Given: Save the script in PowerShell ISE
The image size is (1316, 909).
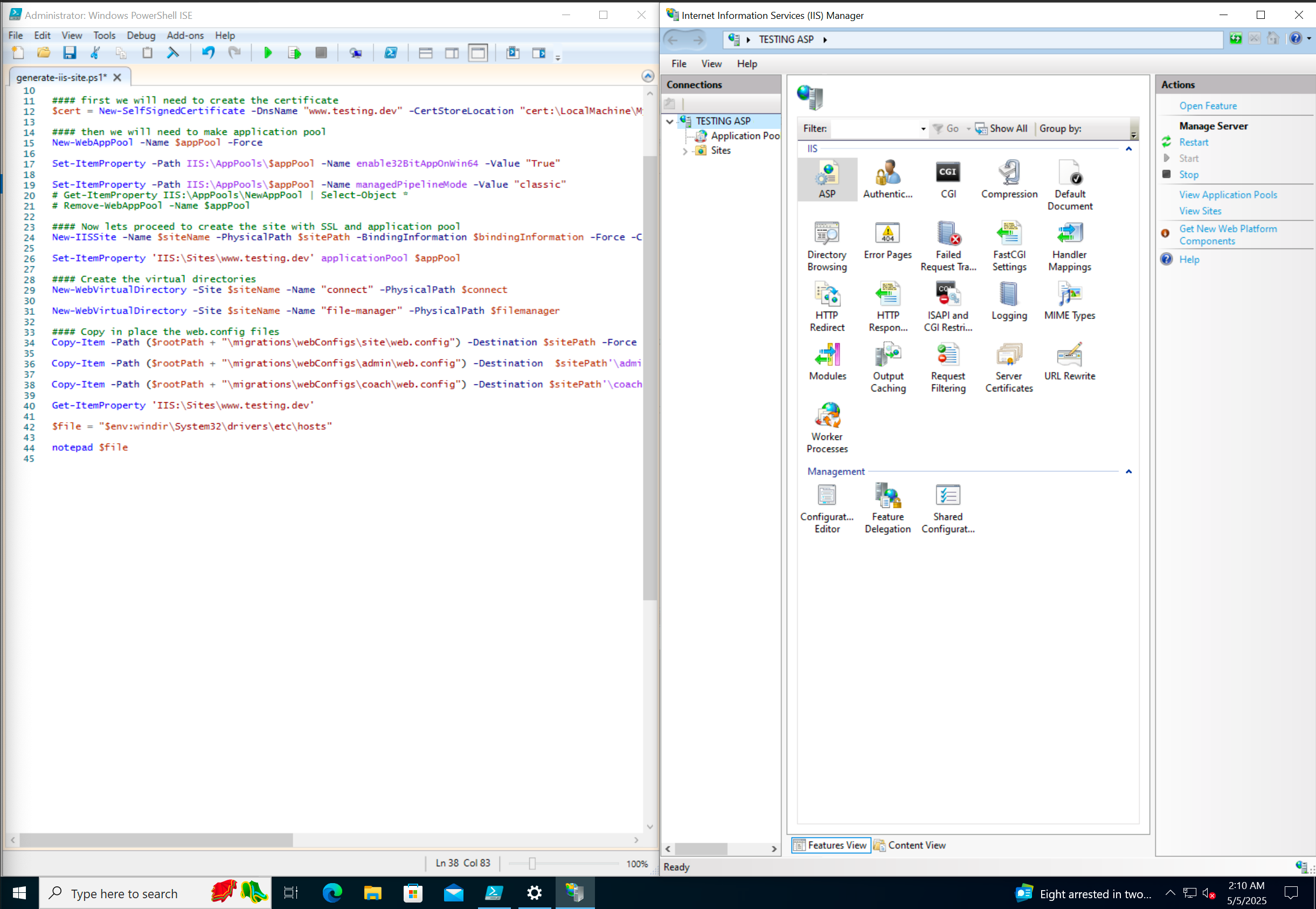Looking at the screenshot, I should 70,53.
